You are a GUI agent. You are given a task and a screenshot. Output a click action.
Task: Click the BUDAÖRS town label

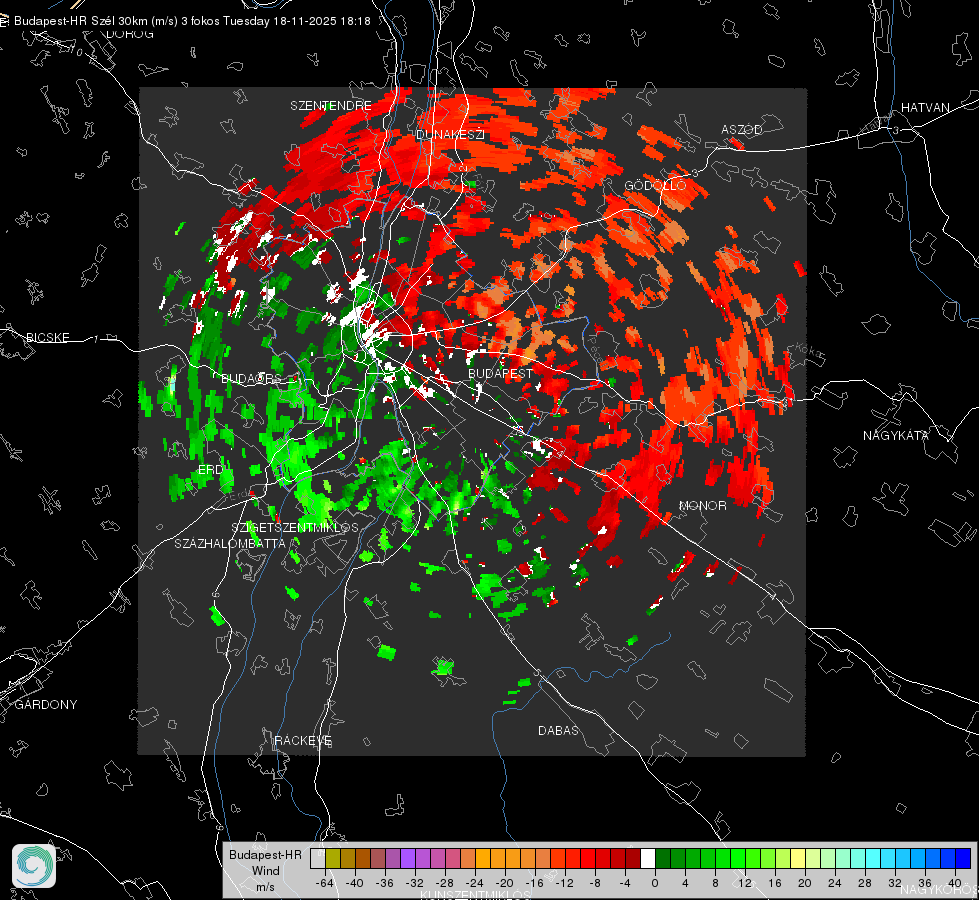click(251, 378)
